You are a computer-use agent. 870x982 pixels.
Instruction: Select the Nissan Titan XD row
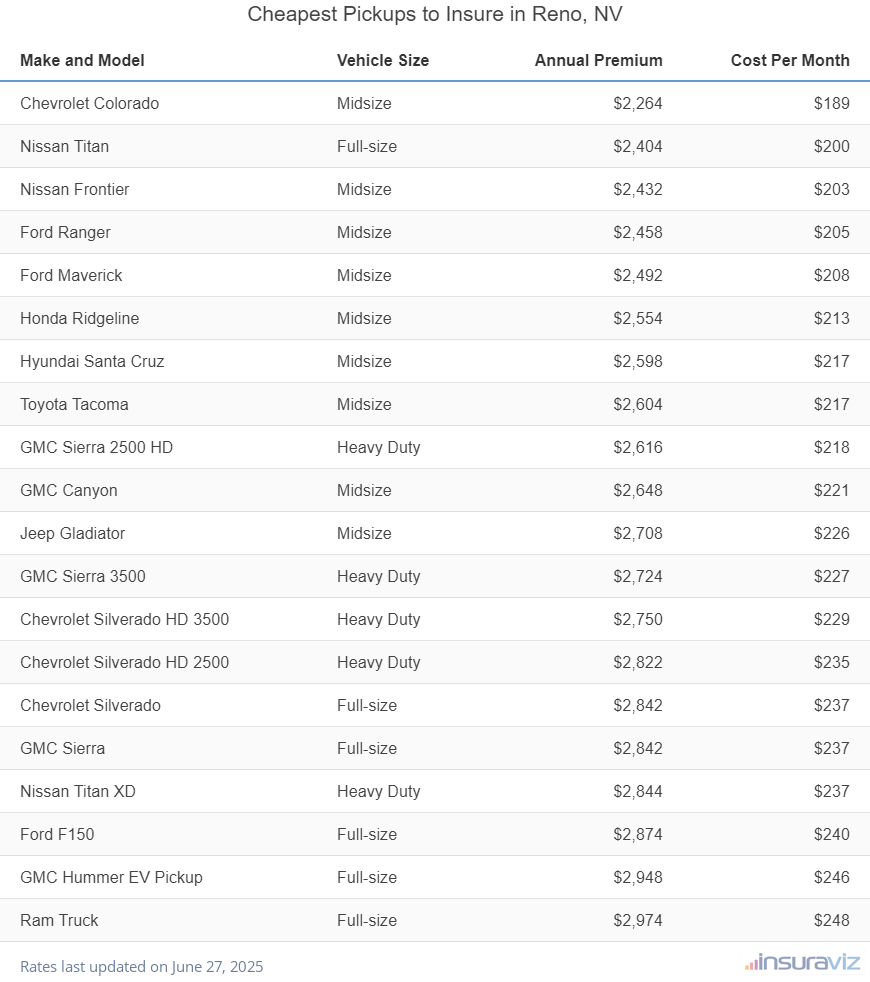pyautogui.click(x=77, y=791)
